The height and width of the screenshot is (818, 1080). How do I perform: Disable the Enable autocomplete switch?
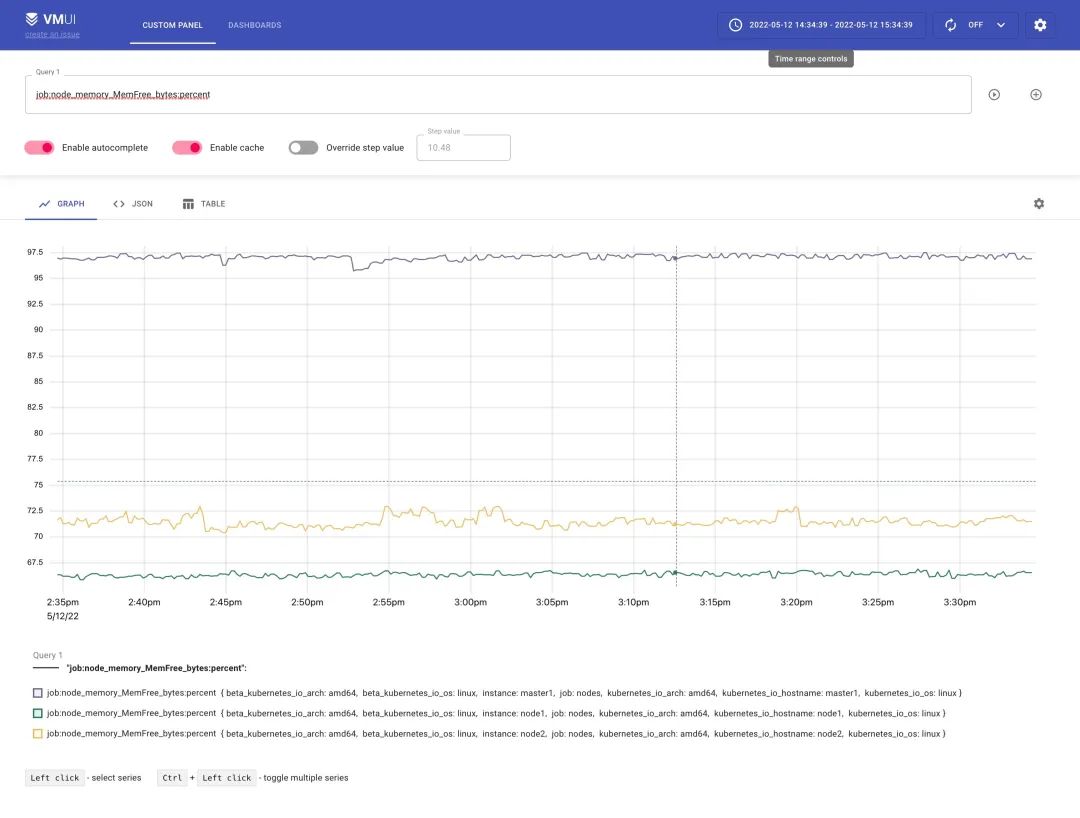[40, 148]
